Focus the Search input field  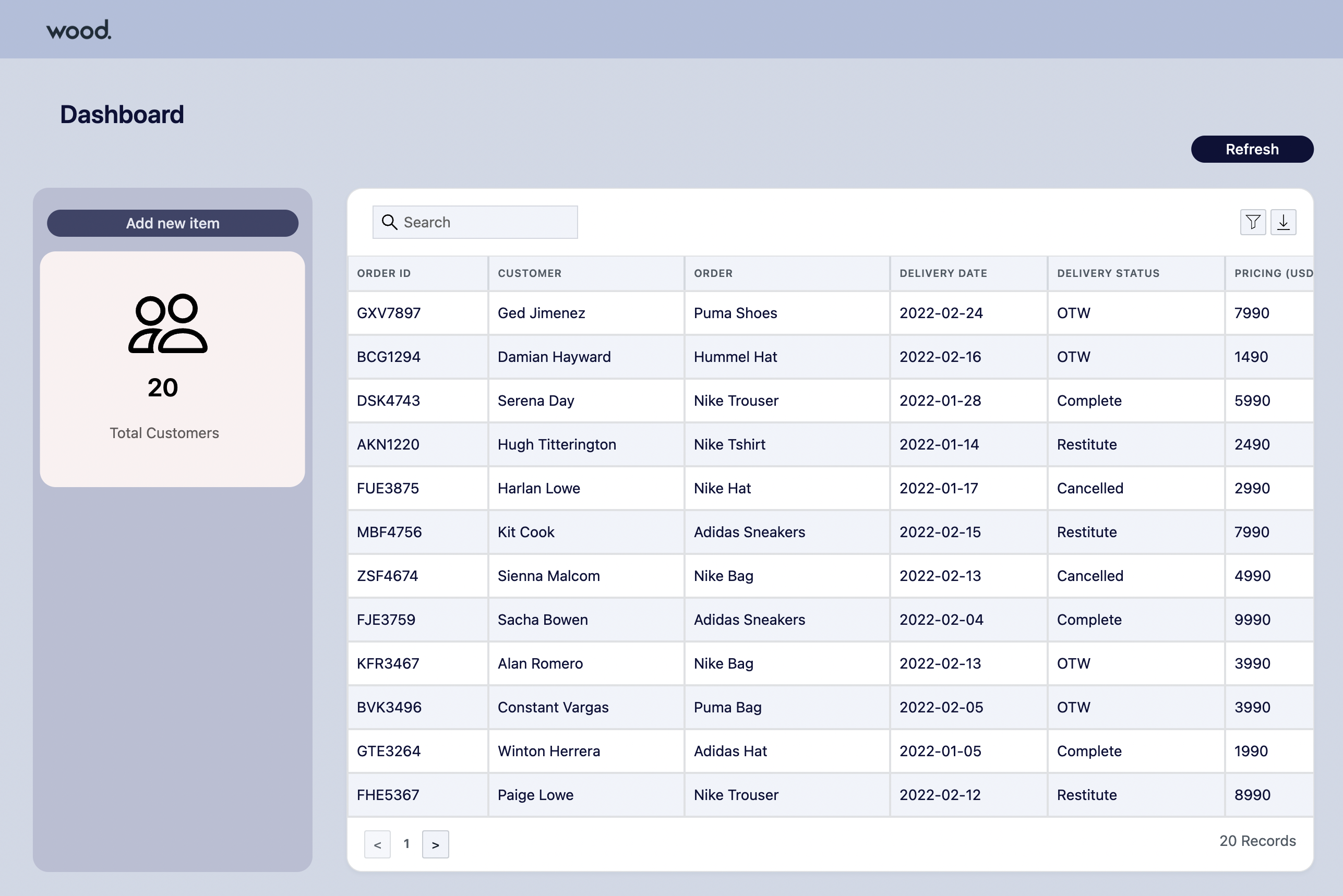click(486, 222)
